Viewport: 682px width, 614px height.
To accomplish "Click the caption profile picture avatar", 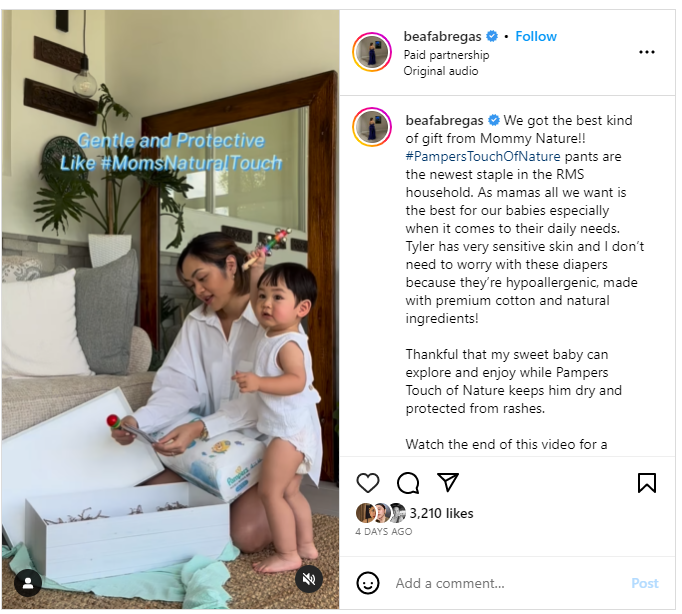I will coord(372,127).
